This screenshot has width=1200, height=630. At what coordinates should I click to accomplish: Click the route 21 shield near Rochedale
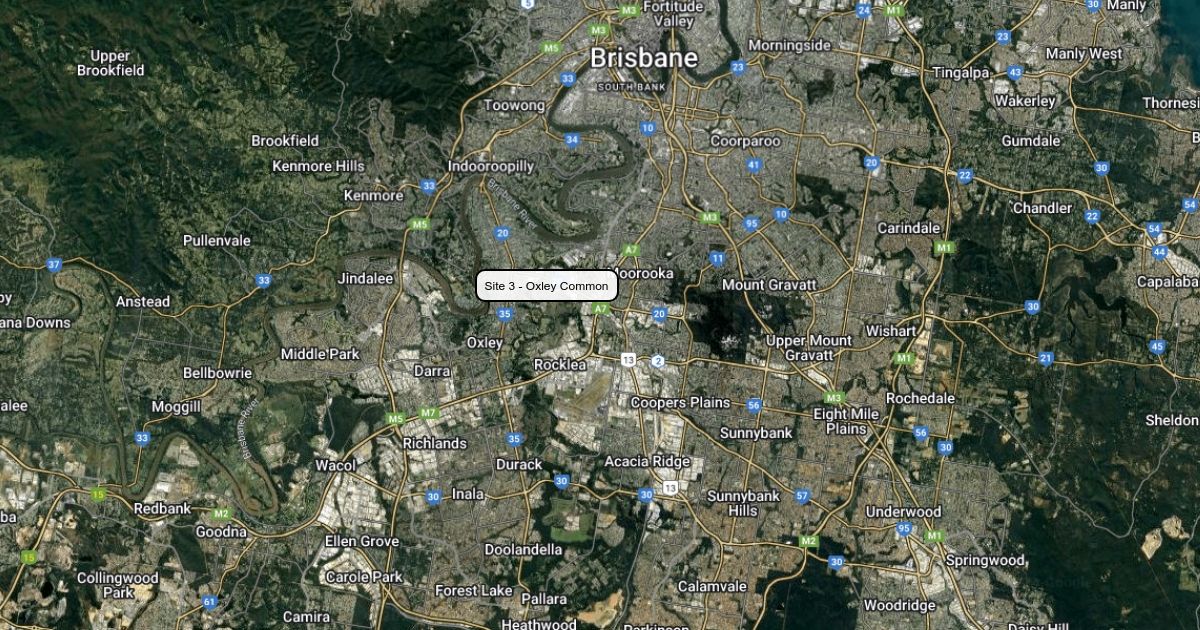(x=1046, y=358)
